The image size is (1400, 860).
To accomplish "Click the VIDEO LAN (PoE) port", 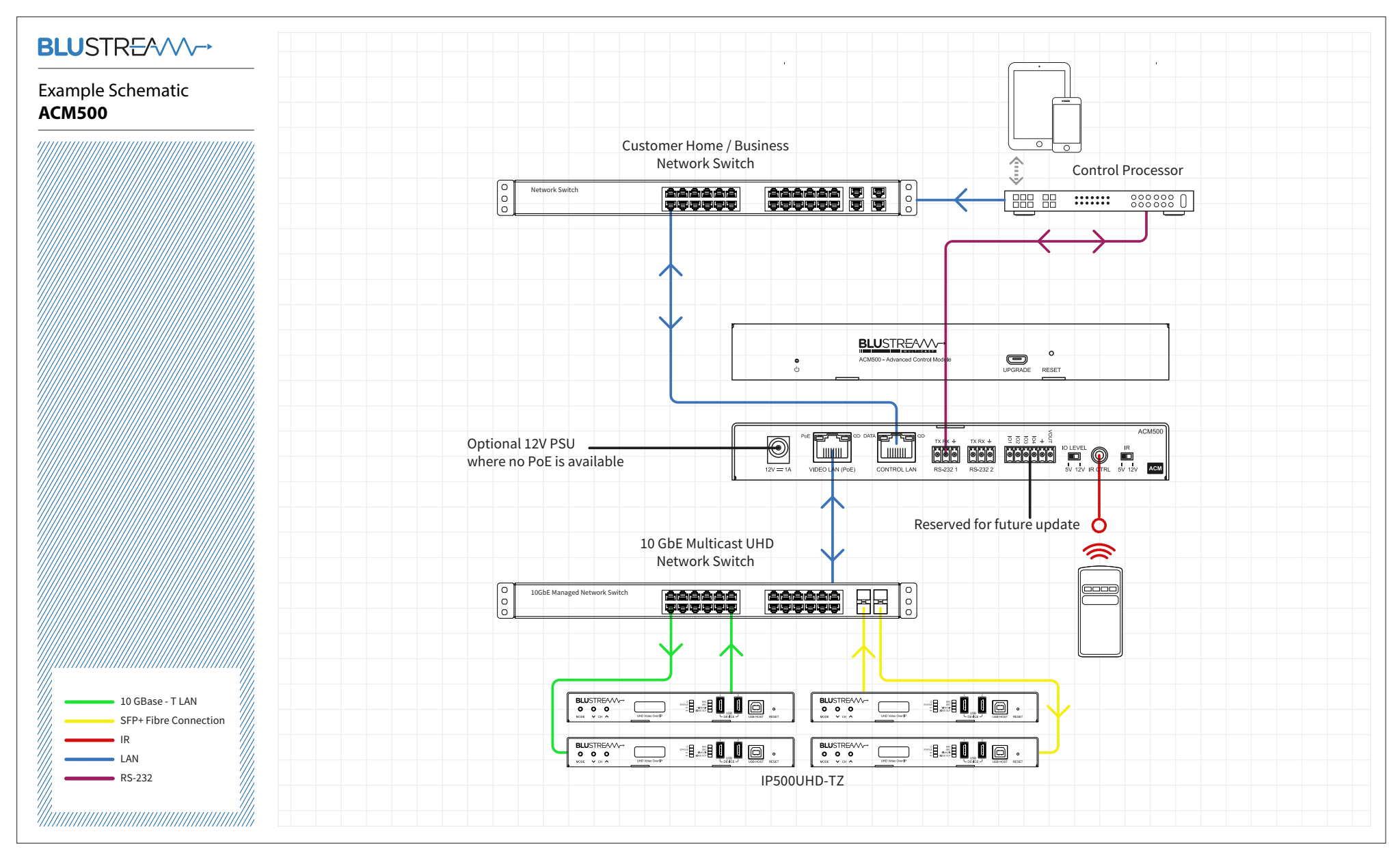I will point(832,448).
